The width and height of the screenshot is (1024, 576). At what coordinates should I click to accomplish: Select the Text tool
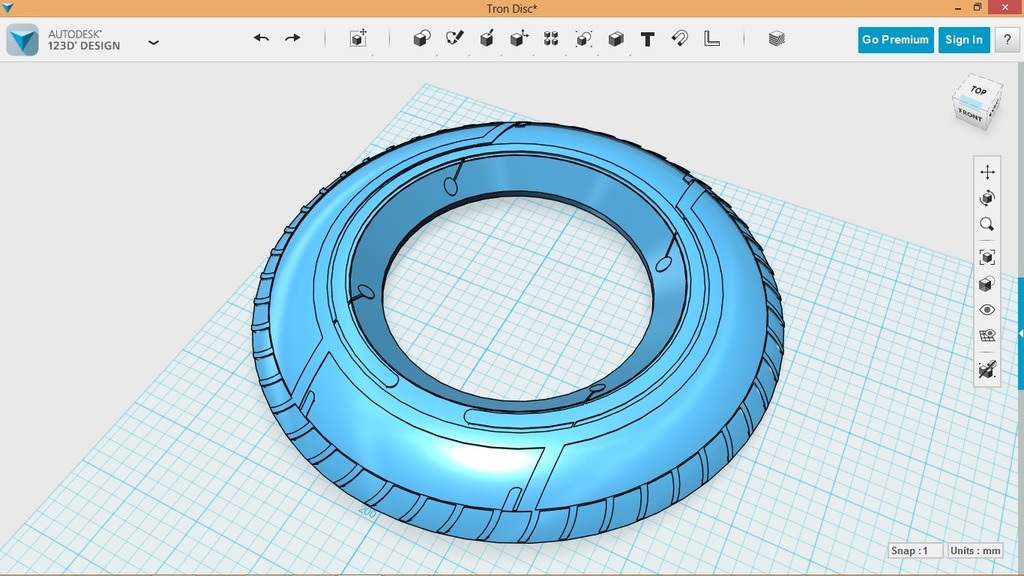coord(648,38)
